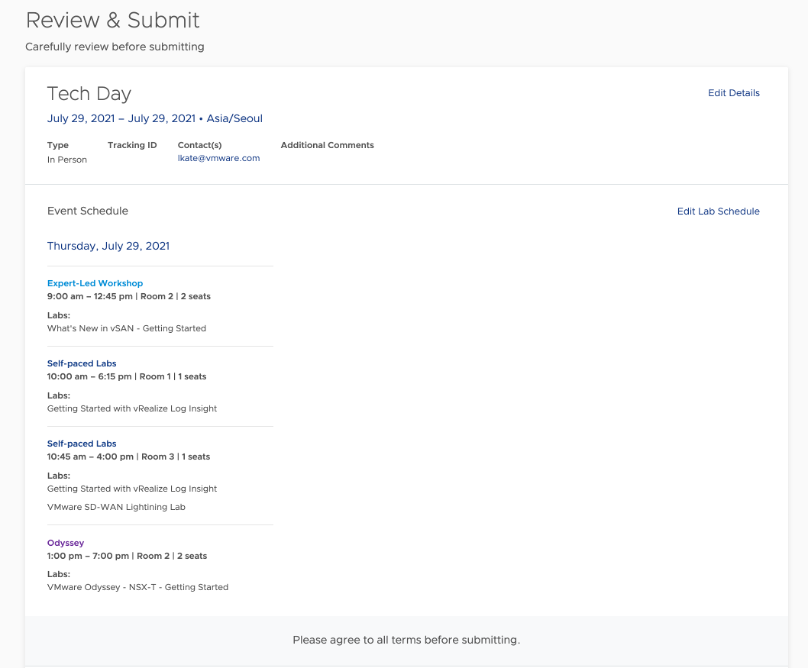
Task: Click the Thursday, July 29, 2021 date heading
Action: (108, 246)
